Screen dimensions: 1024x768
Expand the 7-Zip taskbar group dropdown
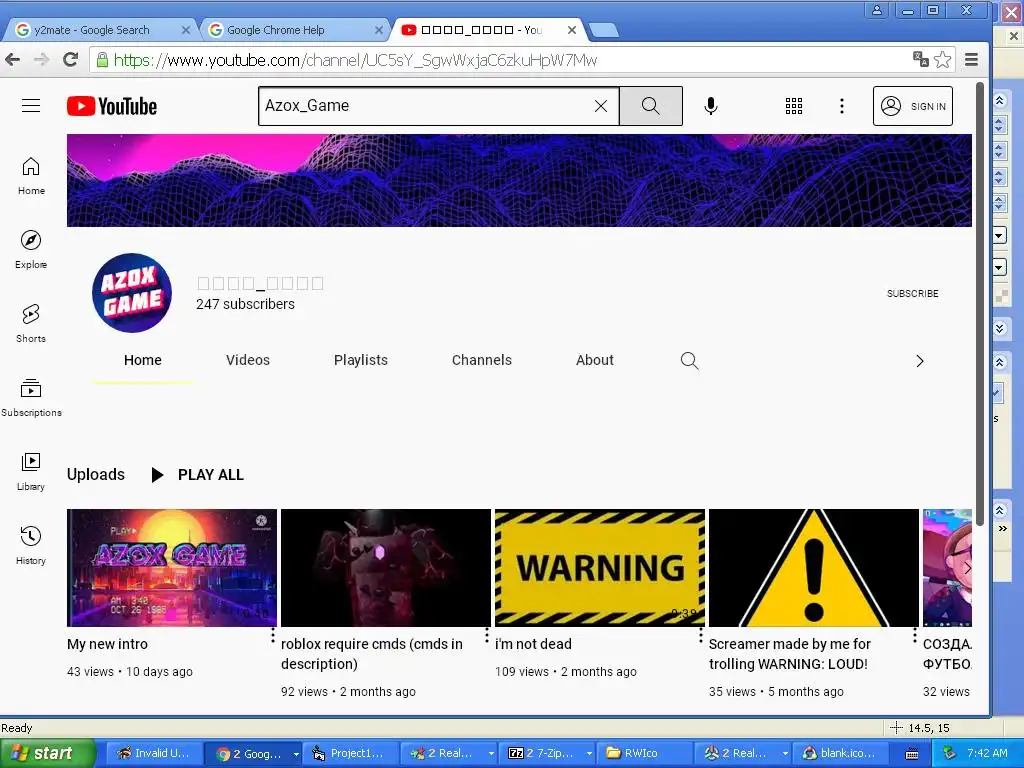pos(588,754)
